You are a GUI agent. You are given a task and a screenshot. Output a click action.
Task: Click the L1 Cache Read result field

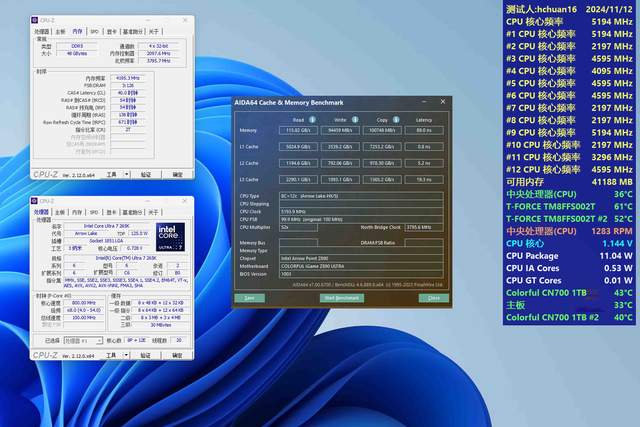pos(298,147)
